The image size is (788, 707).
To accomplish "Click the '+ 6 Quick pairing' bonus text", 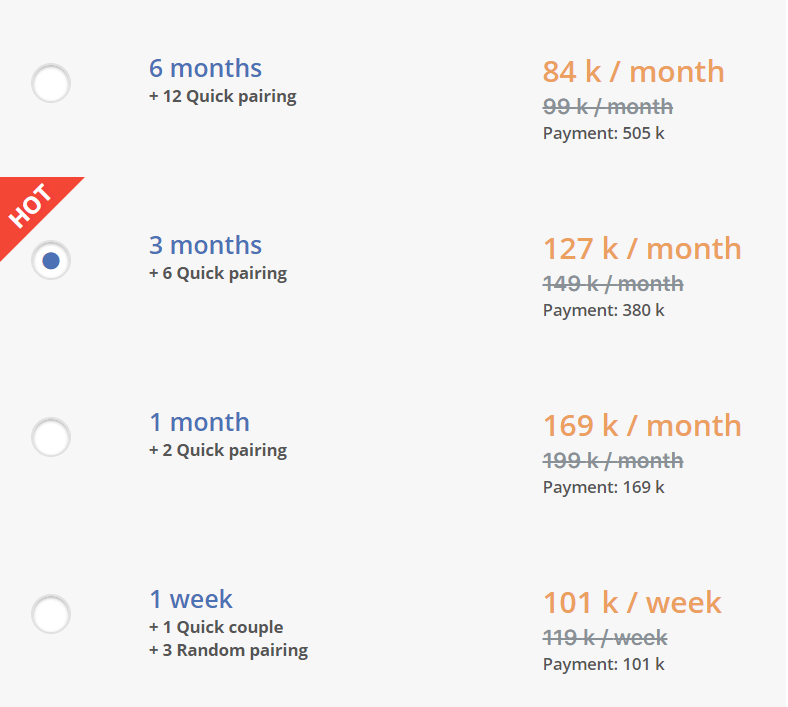I will pyautogui.click(x=218, y=273).
